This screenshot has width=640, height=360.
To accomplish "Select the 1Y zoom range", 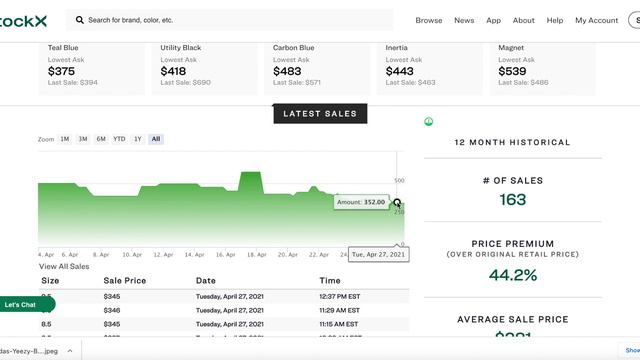I will tap(138, 139).
